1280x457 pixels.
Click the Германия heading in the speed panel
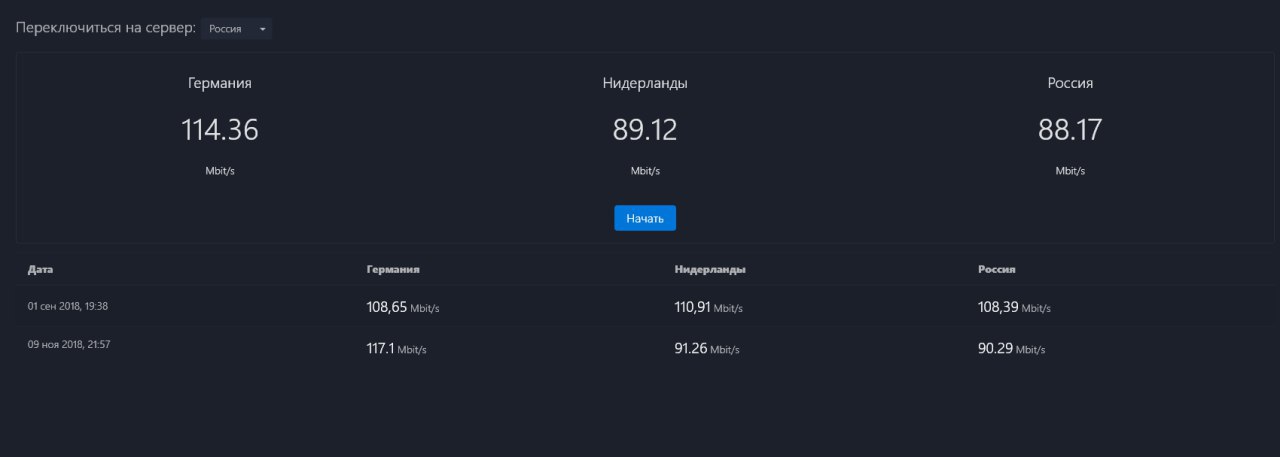click(x=220, y=84)
